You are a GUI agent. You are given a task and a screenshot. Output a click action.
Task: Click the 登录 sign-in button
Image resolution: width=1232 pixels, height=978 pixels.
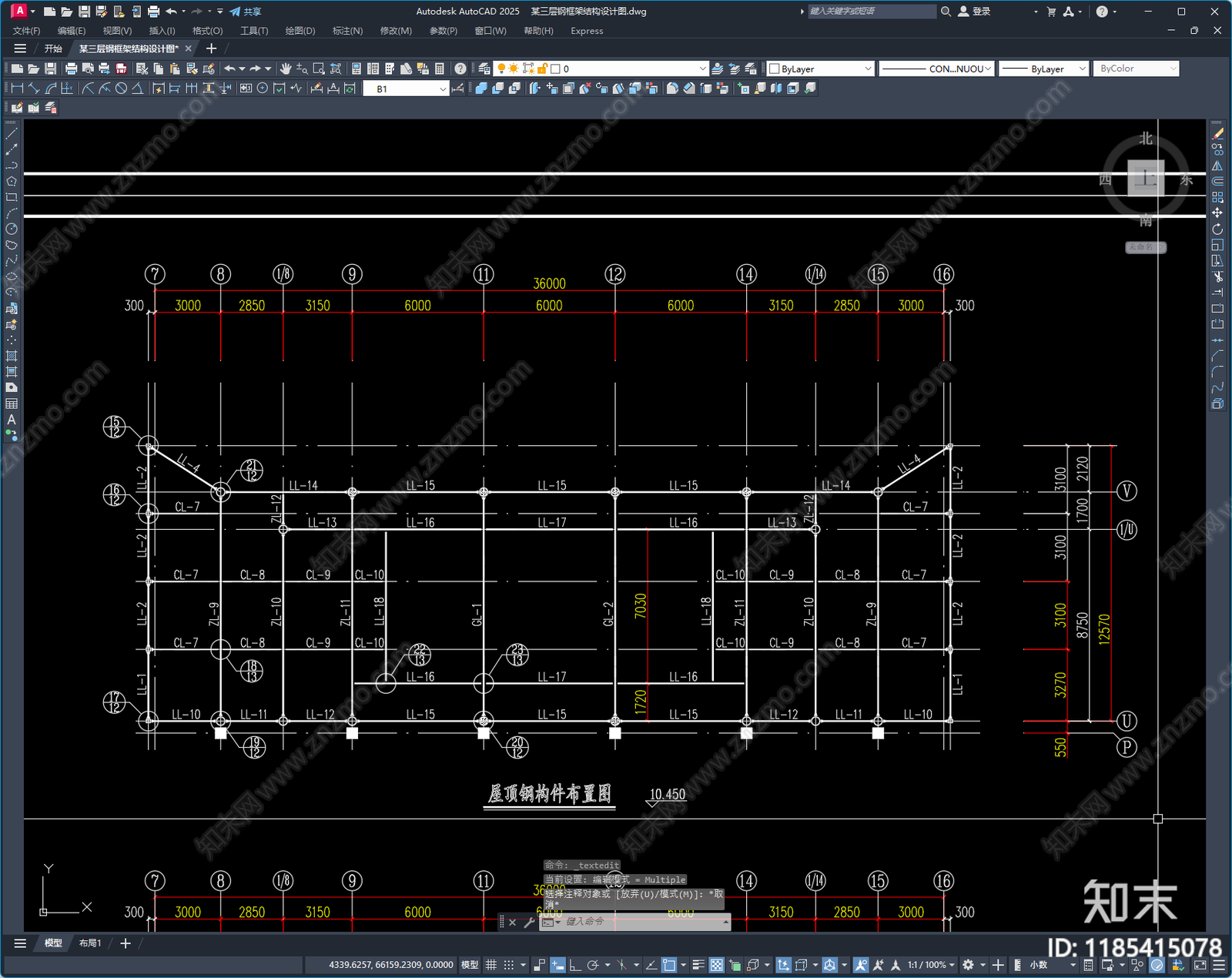tap(974, 12)
